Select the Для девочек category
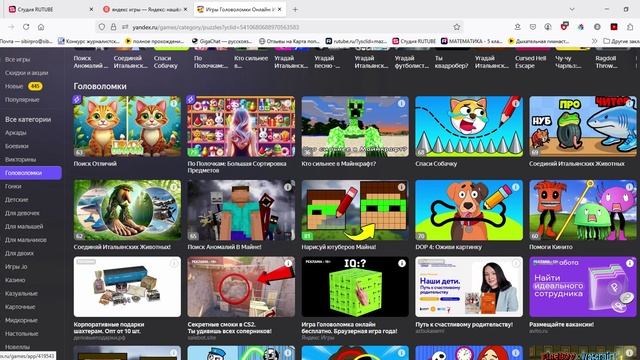 coord(22,213)
